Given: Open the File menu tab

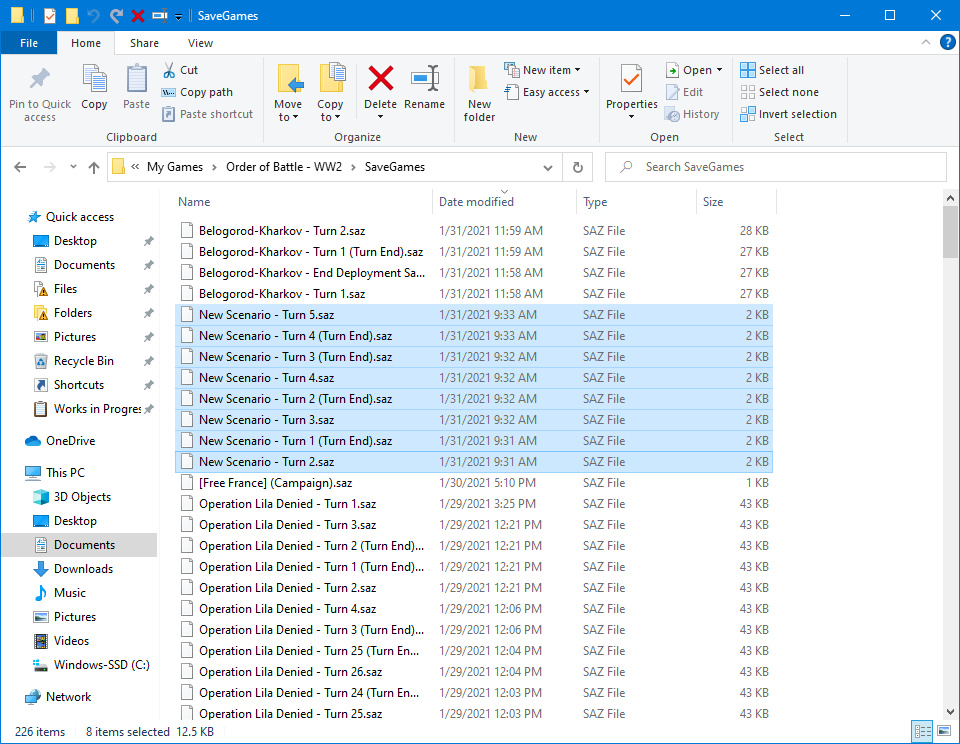Looking at the screenshot, I should (29, 43).
